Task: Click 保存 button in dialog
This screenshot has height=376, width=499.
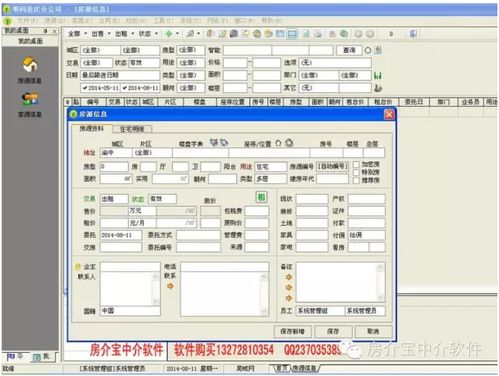Action: coord(333,331)
